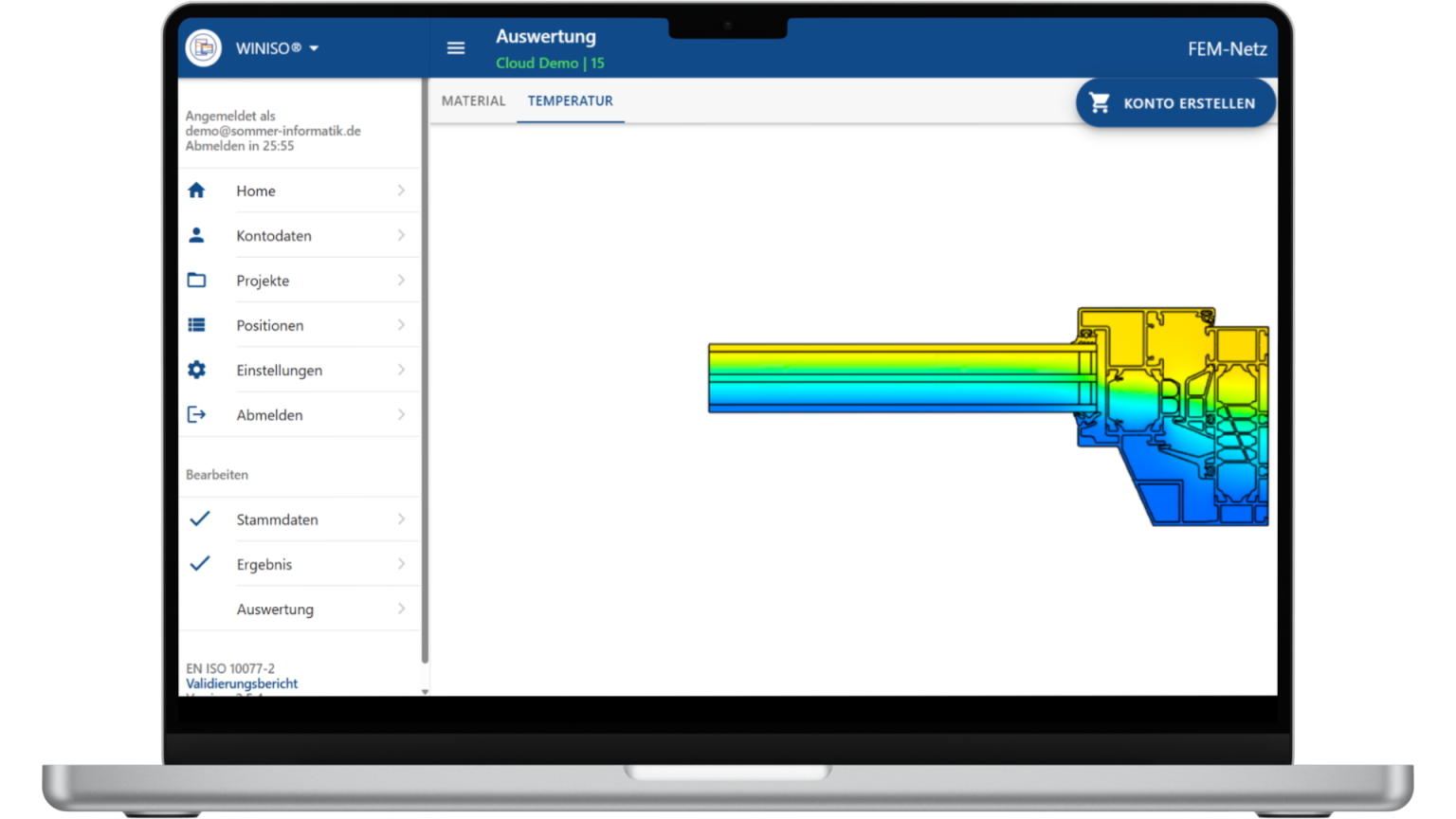The image size is (1456, 819).
Task: Open the Auswertung sidebar menu item
Action: coord(299,609)
